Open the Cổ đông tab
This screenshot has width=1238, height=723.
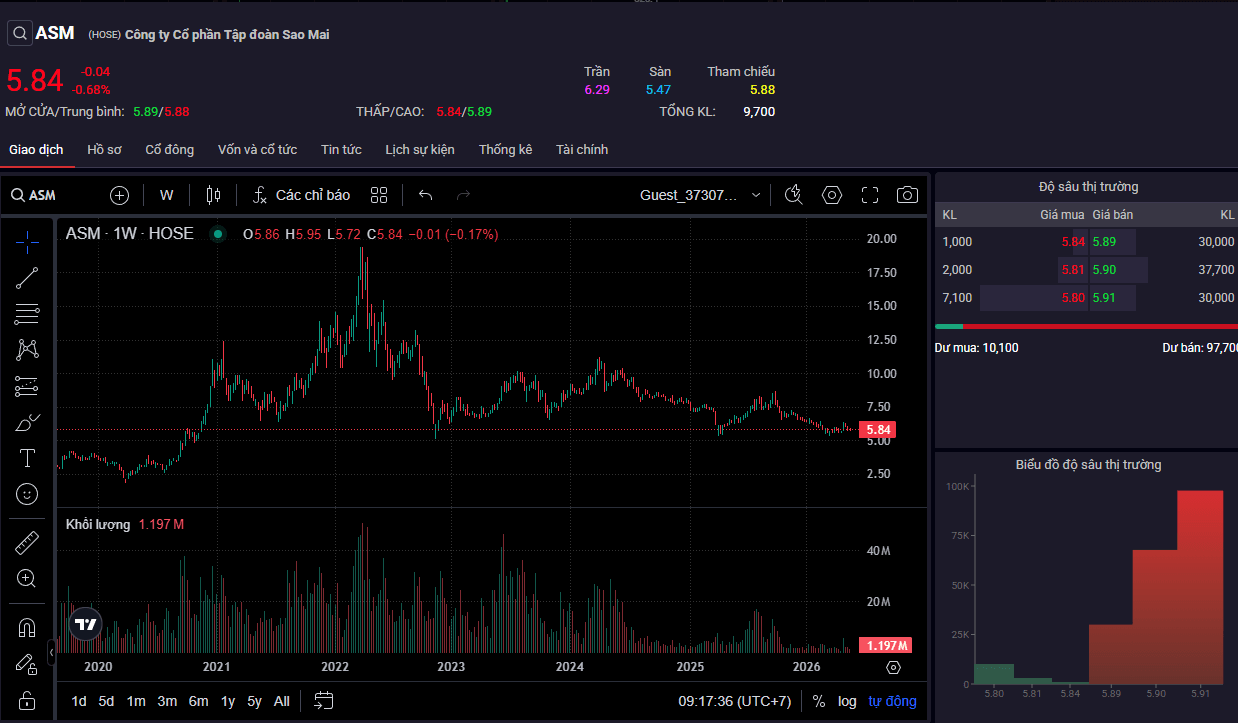pos(170,150)
